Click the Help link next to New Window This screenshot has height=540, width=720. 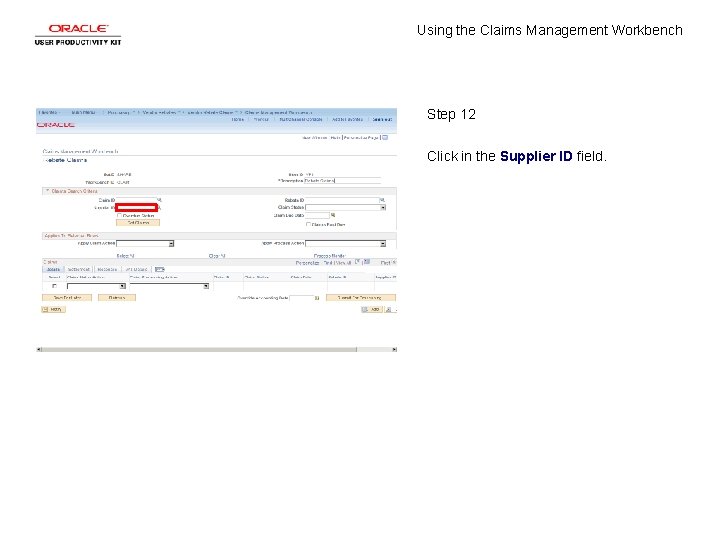pos(335,137)
